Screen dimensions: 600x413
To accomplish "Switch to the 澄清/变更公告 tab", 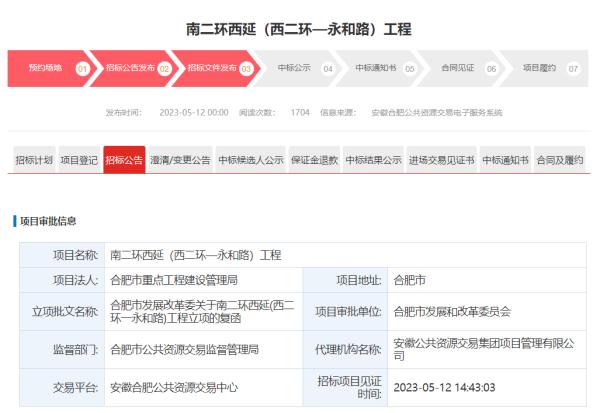I will [180, 160].
